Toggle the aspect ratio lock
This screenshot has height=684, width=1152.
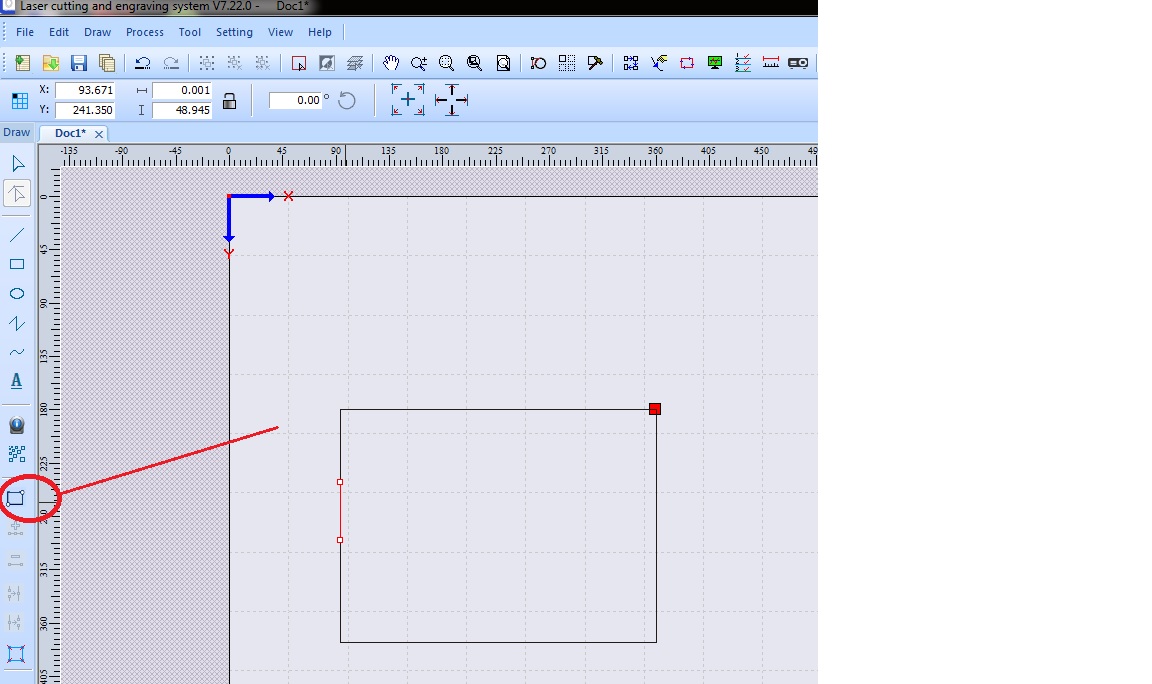coord(229,100)
